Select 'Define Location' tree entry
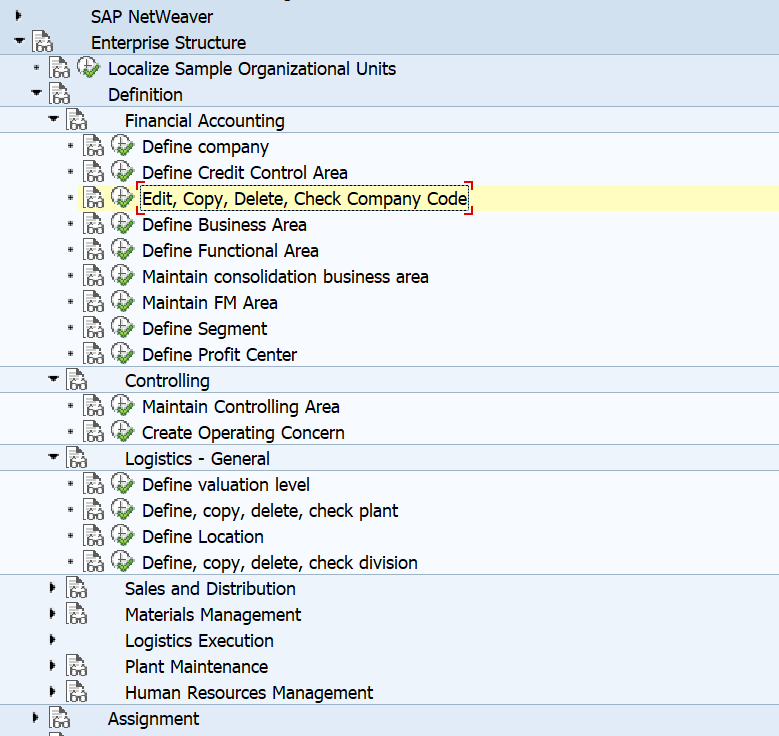Viewport: 779px width, 736px height. 203,537
